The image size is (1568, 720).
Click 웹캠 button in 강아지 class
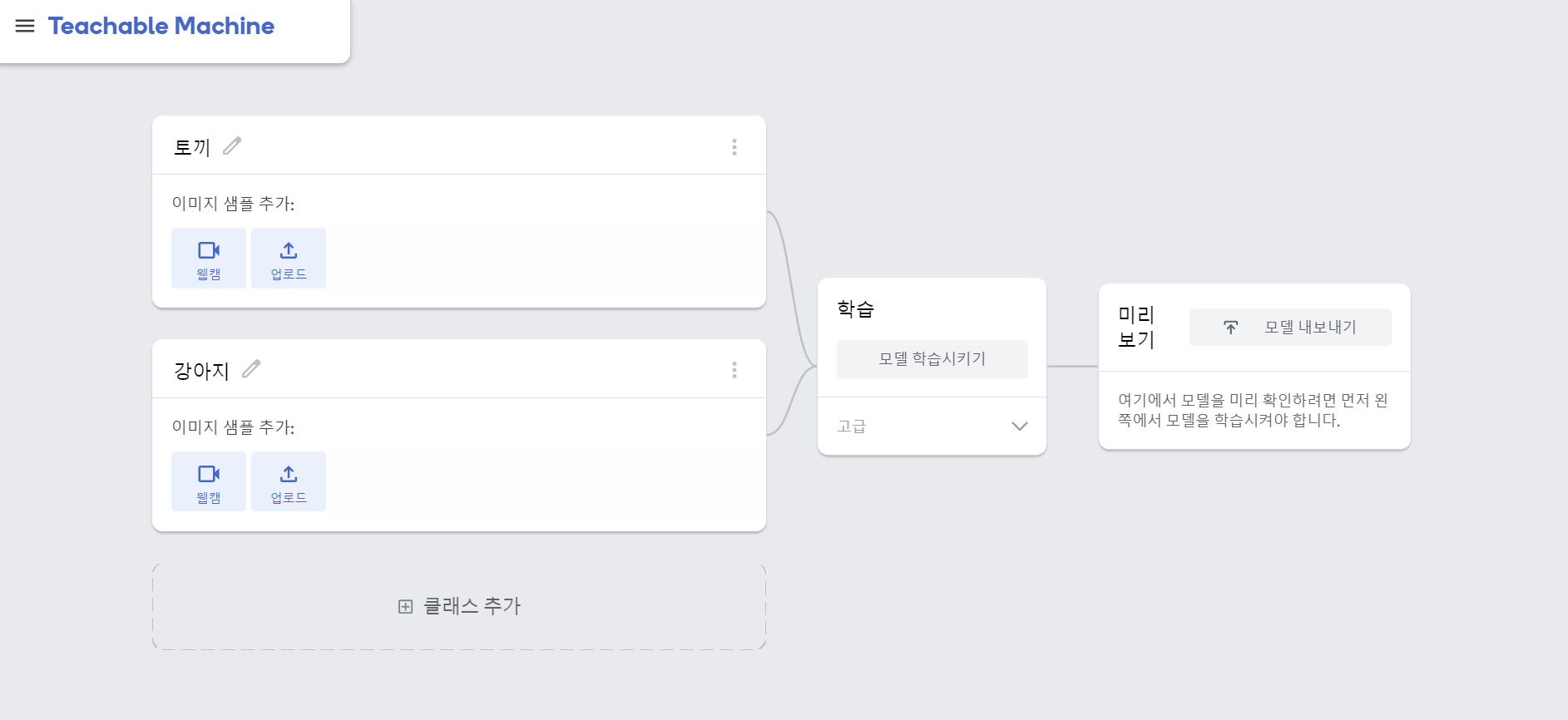pos(209,481)
